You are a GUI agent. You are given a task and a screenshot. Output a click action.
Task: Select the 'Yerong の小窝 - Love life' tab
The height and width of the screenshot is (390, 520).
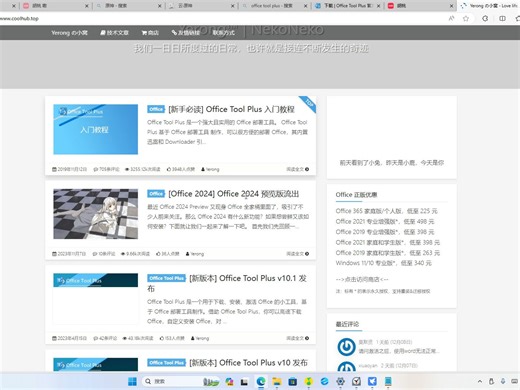[x=489, y=6]
